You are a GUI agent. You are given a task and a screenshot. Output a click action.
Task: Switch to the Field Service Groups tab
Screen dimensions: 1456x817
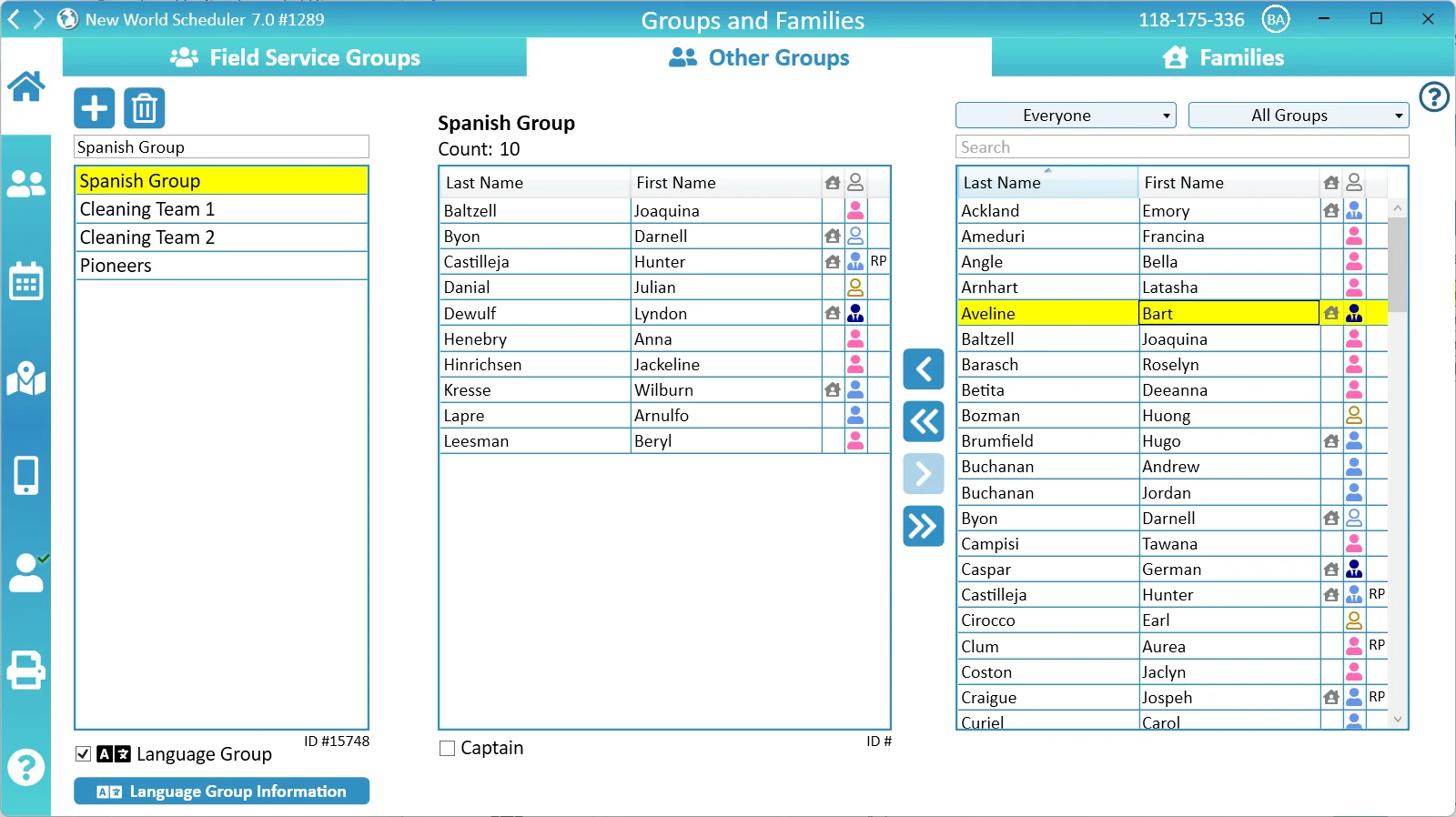pos(295,57)
